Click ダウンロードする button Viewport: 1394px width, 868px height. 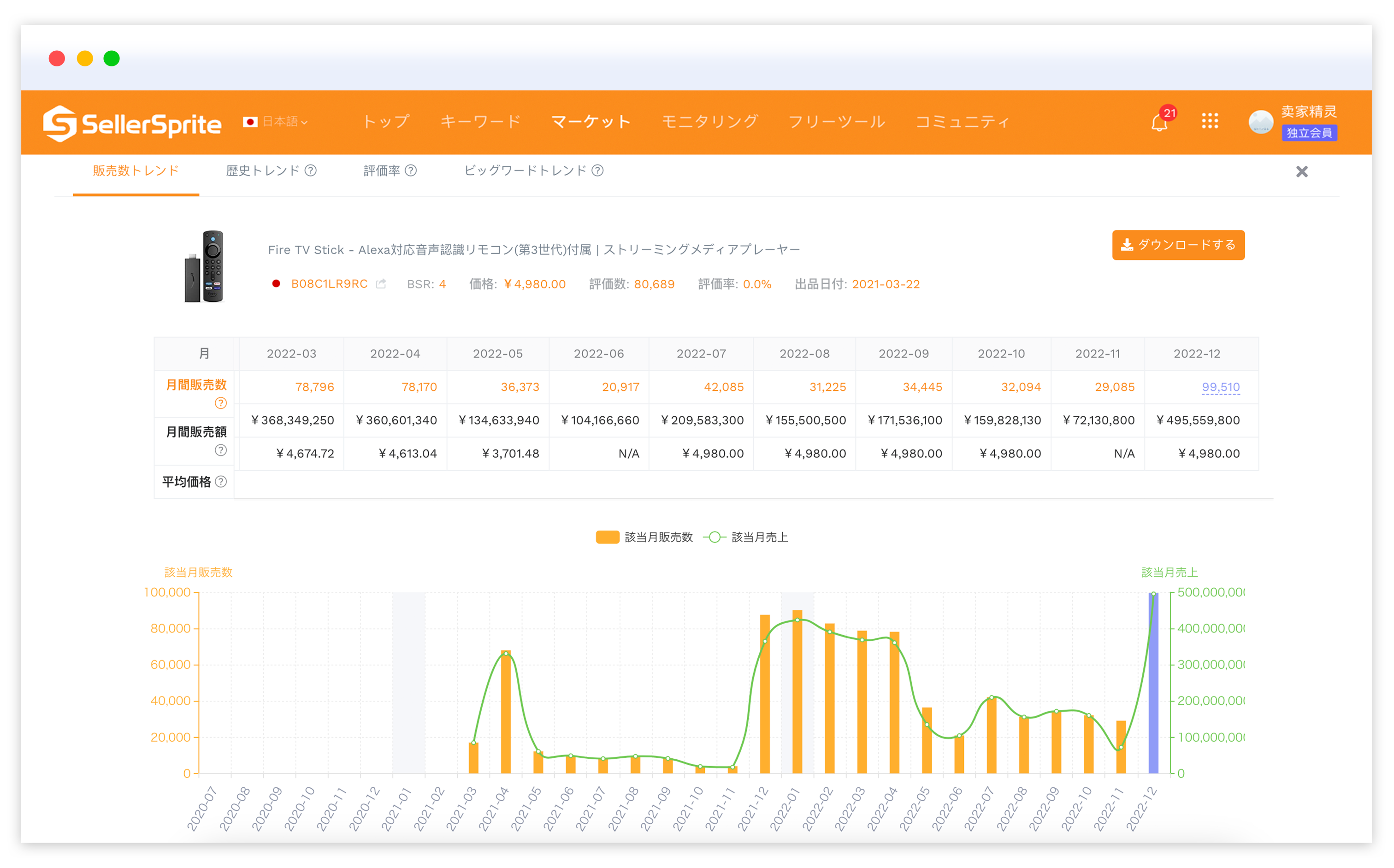1178,245
